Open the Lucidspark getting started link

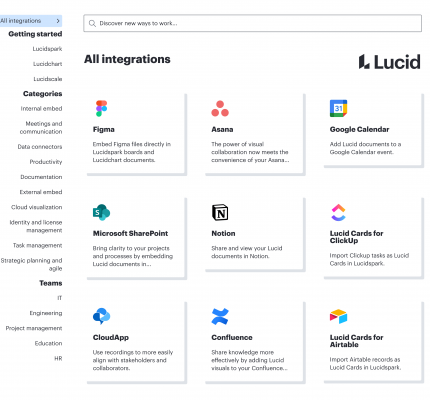pos(47,49)
